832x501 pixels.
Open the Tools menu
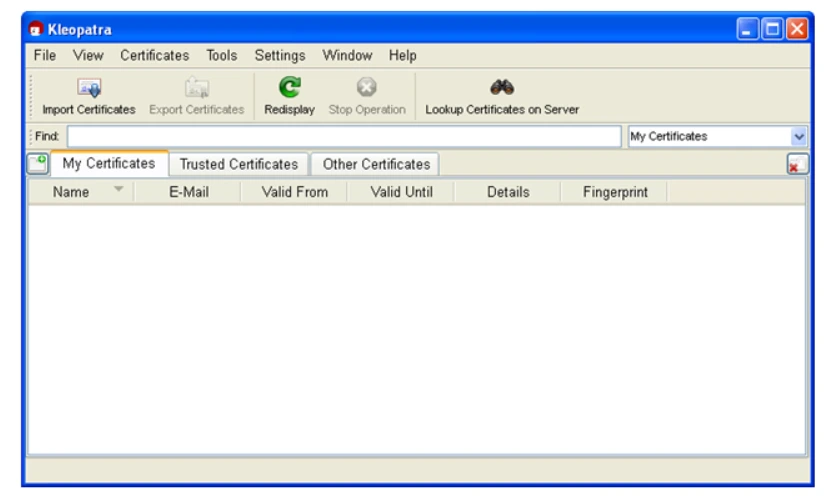pos(222,55)
